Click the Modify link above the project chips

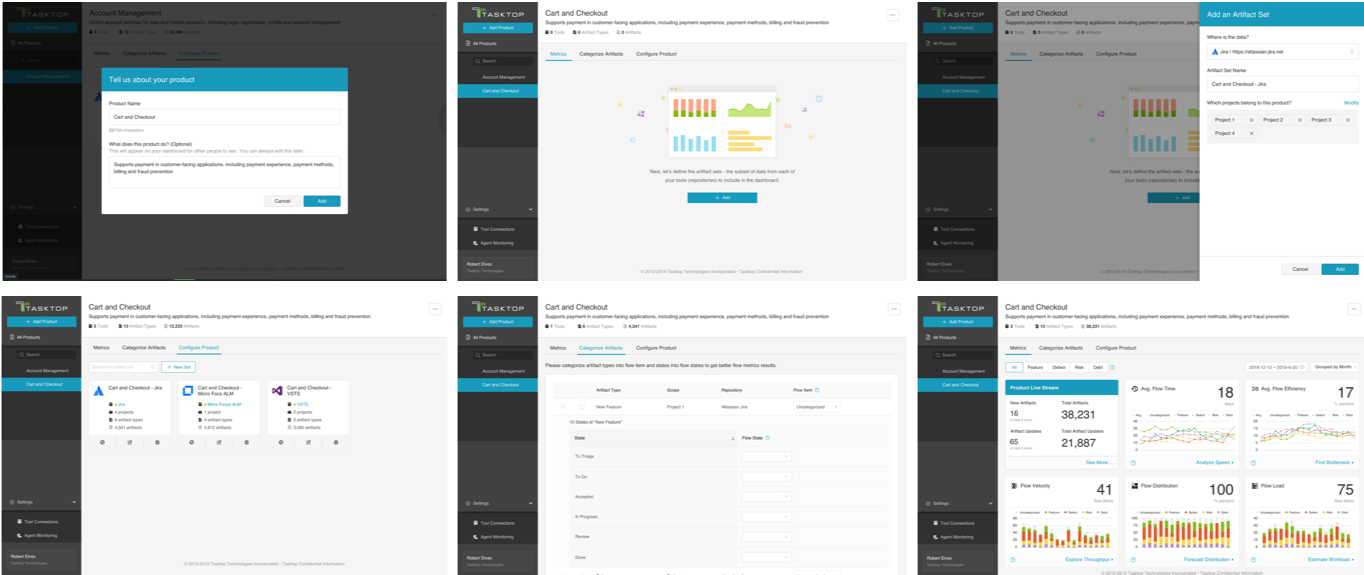(x=1351, y=103)
